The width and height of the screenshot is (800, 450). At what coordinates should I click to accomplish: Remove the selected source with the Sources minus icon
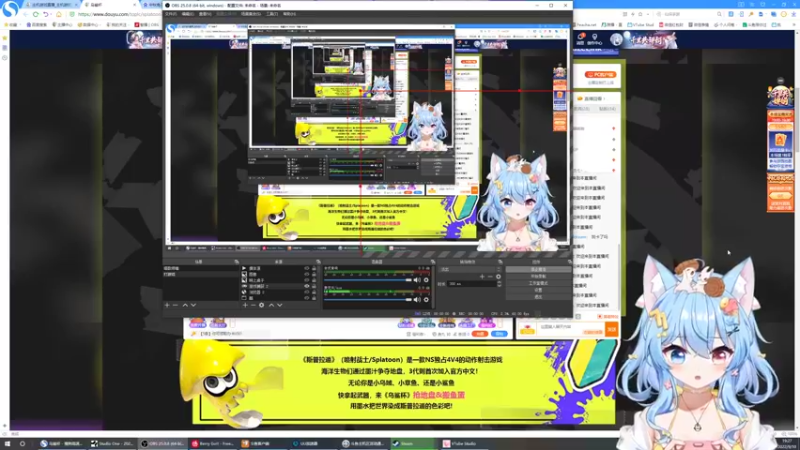[253, 305]
